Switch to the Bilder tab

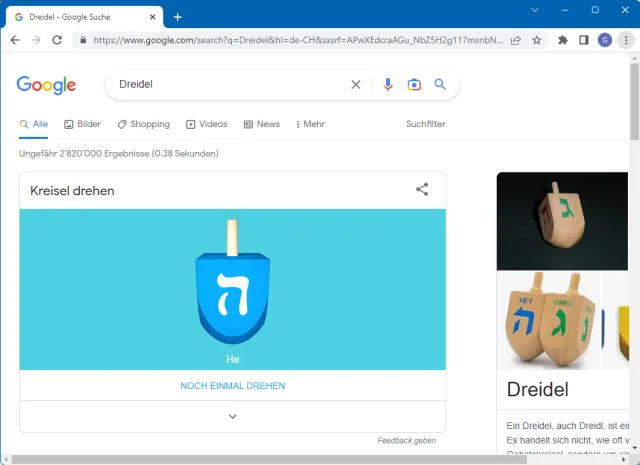82,124
